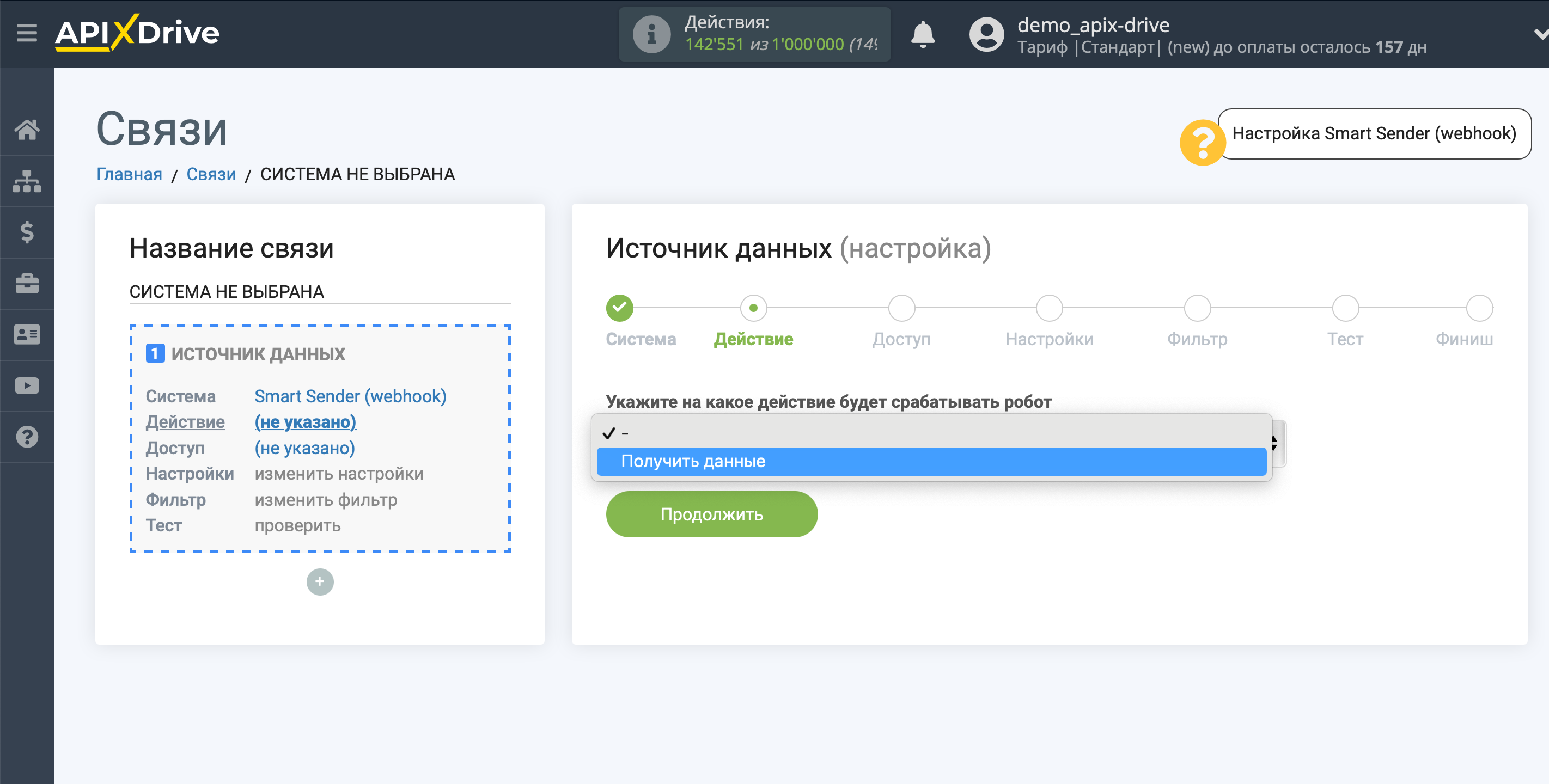The width and height of the screenshot is (1549, 784).
Task: Click the actions counter 142'551
Action: (713, 45)
